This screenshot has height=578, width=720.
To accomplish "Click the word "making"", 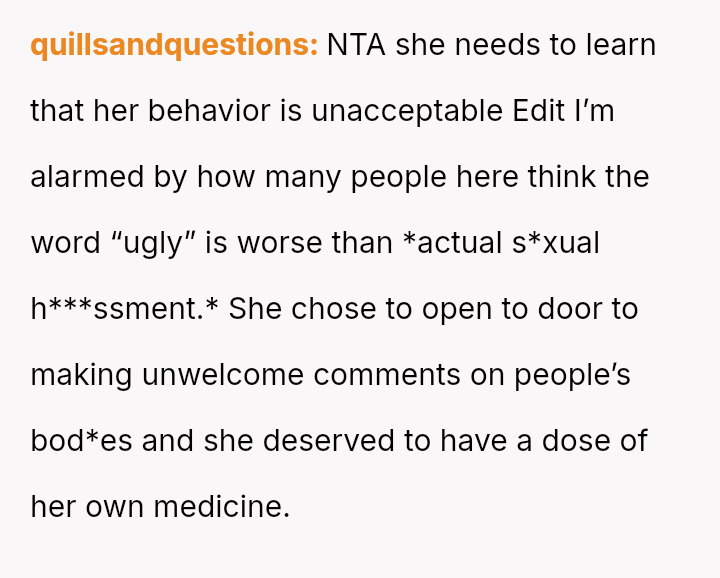I will click(81, 375).
